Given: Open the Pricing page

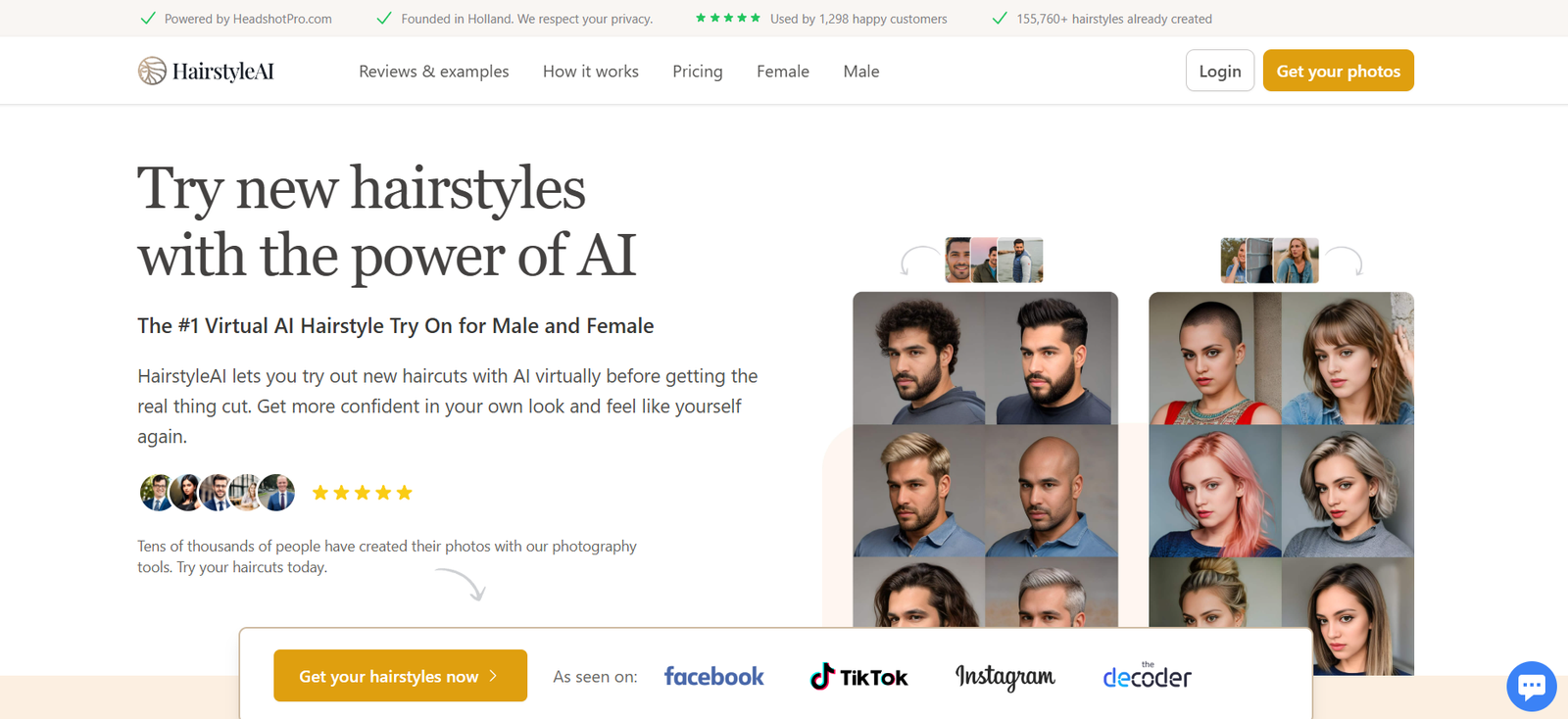Looking at the screenshot, I should [697, 72].
